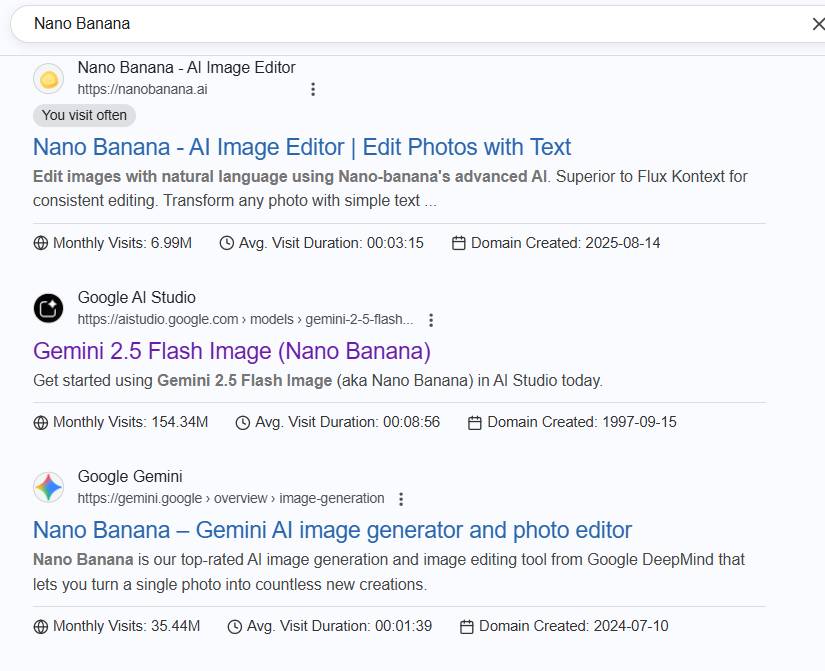
Task: Click the nanobanana.ai site favicon
Action: (x=48, y=79)
